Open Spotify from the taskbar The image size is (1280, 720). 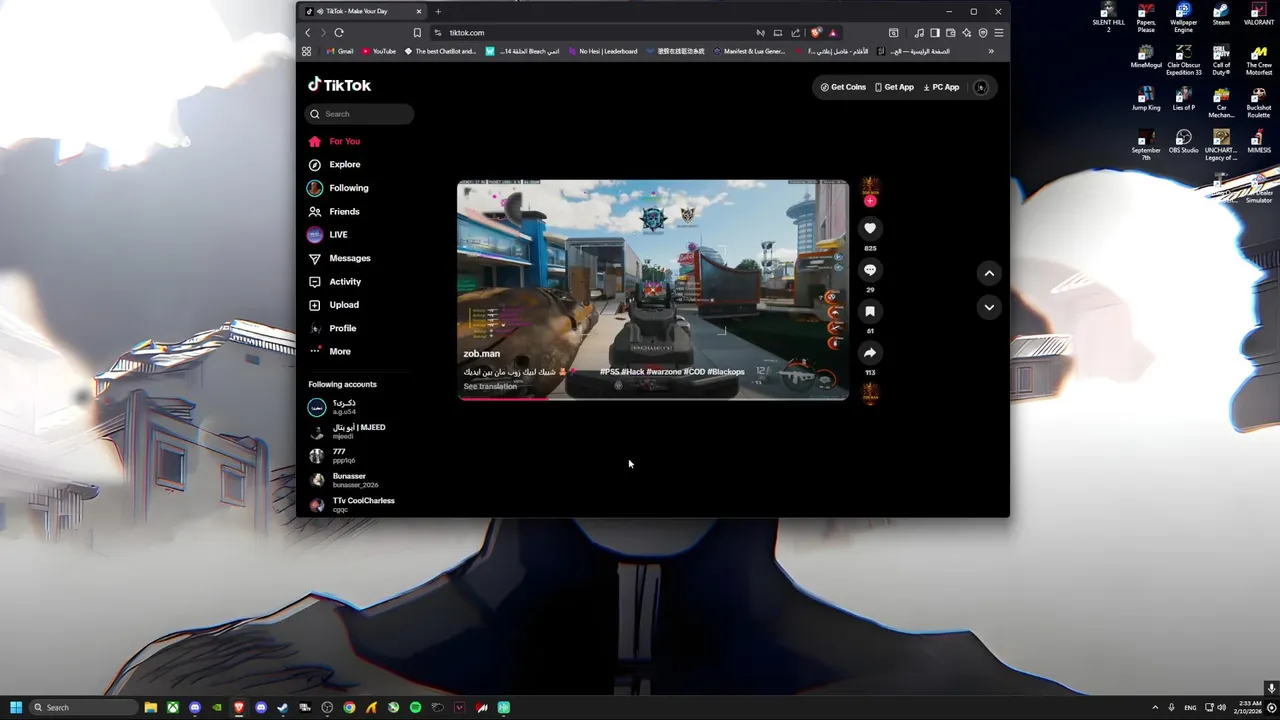415,707
